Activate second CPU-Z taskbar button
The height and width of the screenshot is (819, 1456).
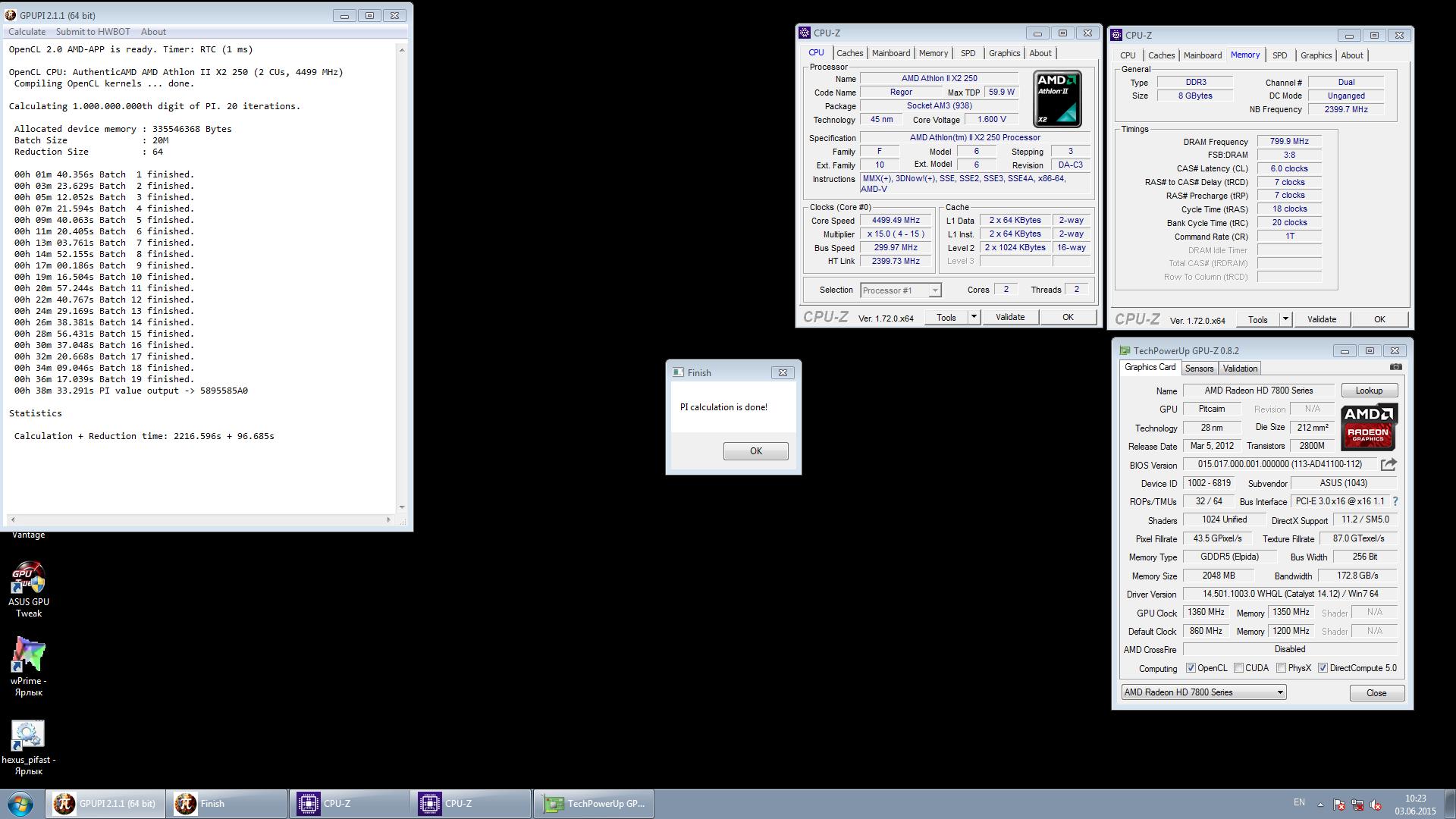470,804
